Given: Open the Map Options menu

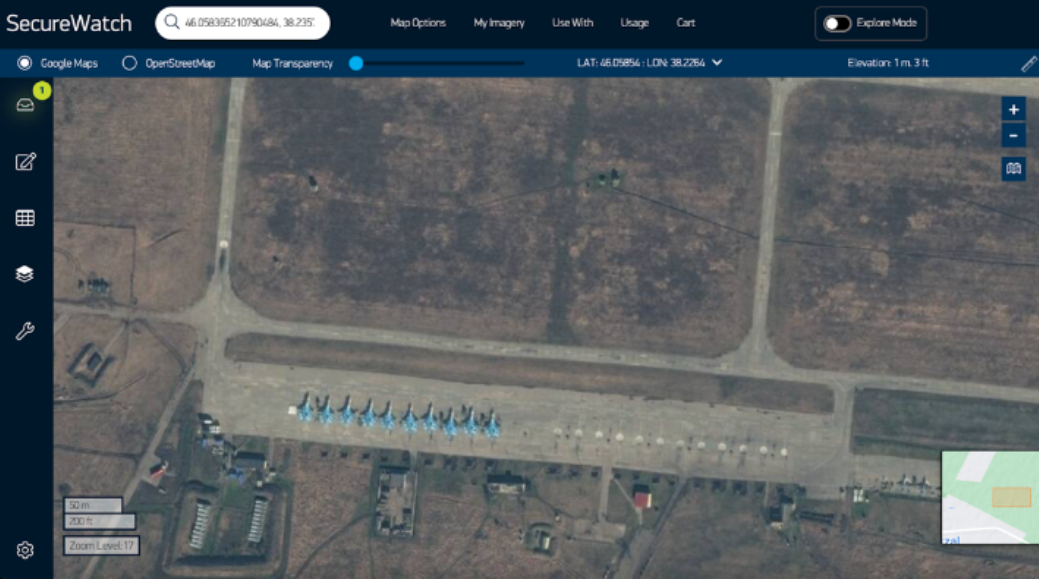Looking at the screenshot, I should coord(418,23).
